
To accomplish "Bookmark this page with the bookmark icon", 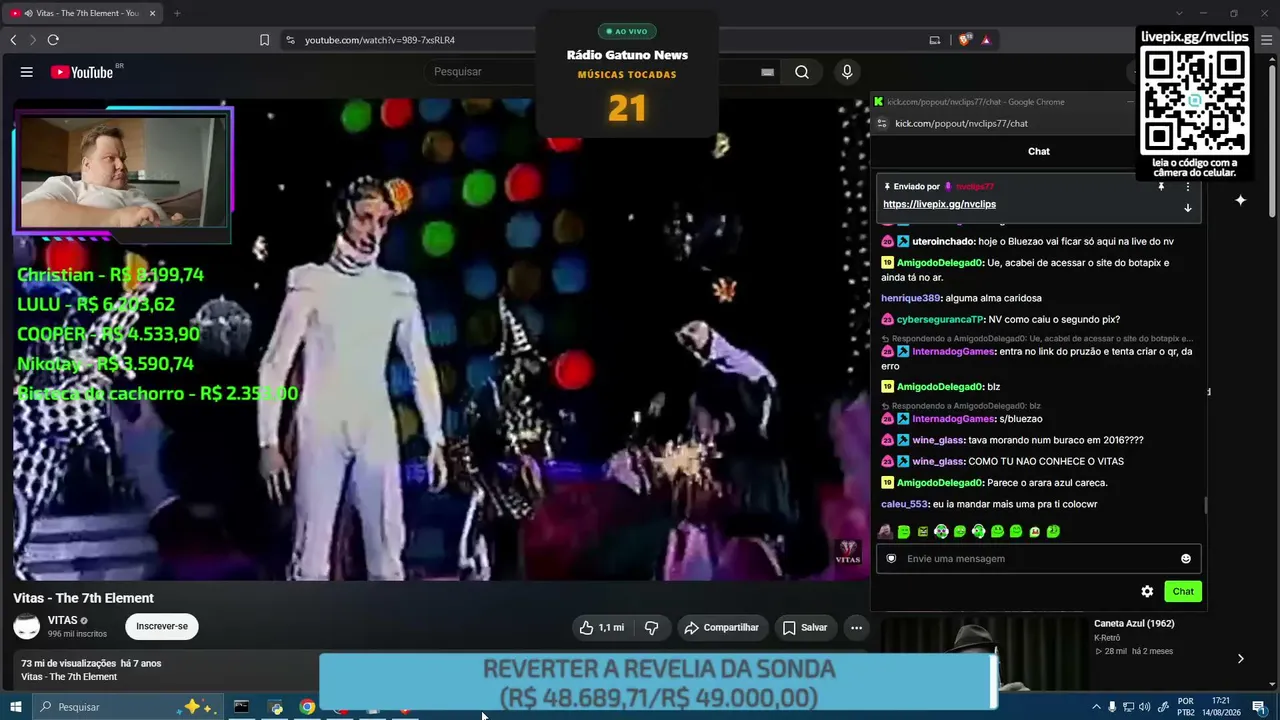I will pyautogui.click(x=264, y=40).
